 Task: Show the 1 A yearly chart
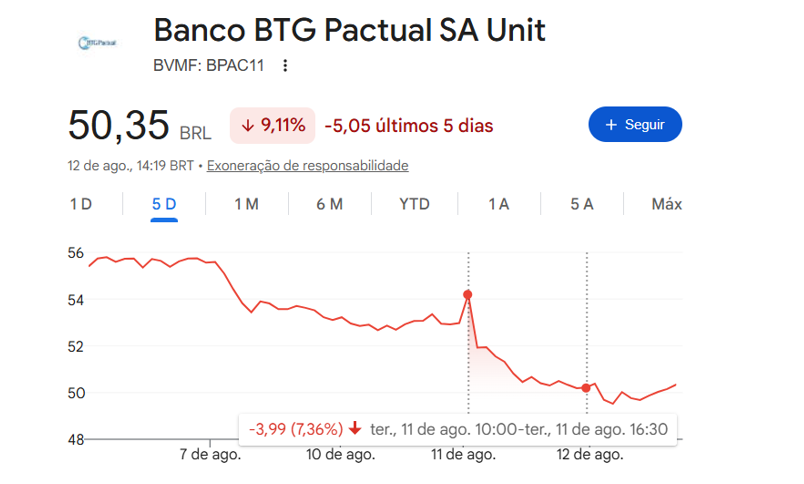tap(498, 204)
